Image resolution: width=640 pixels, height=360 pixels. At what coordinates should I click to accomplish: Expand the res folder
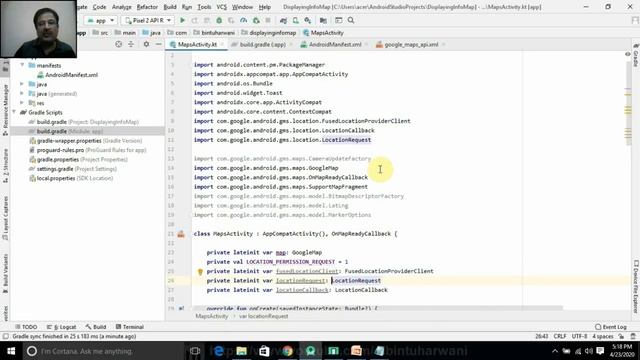pos(22,102)
